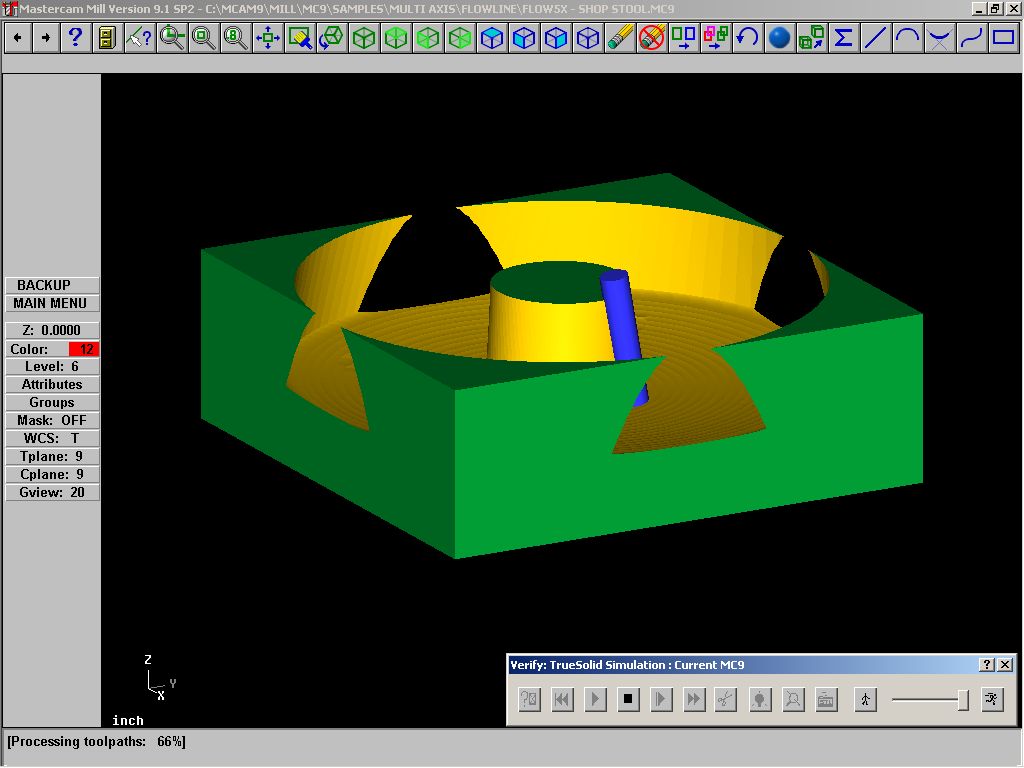Select the Fillet tool icon

(939, 38)
